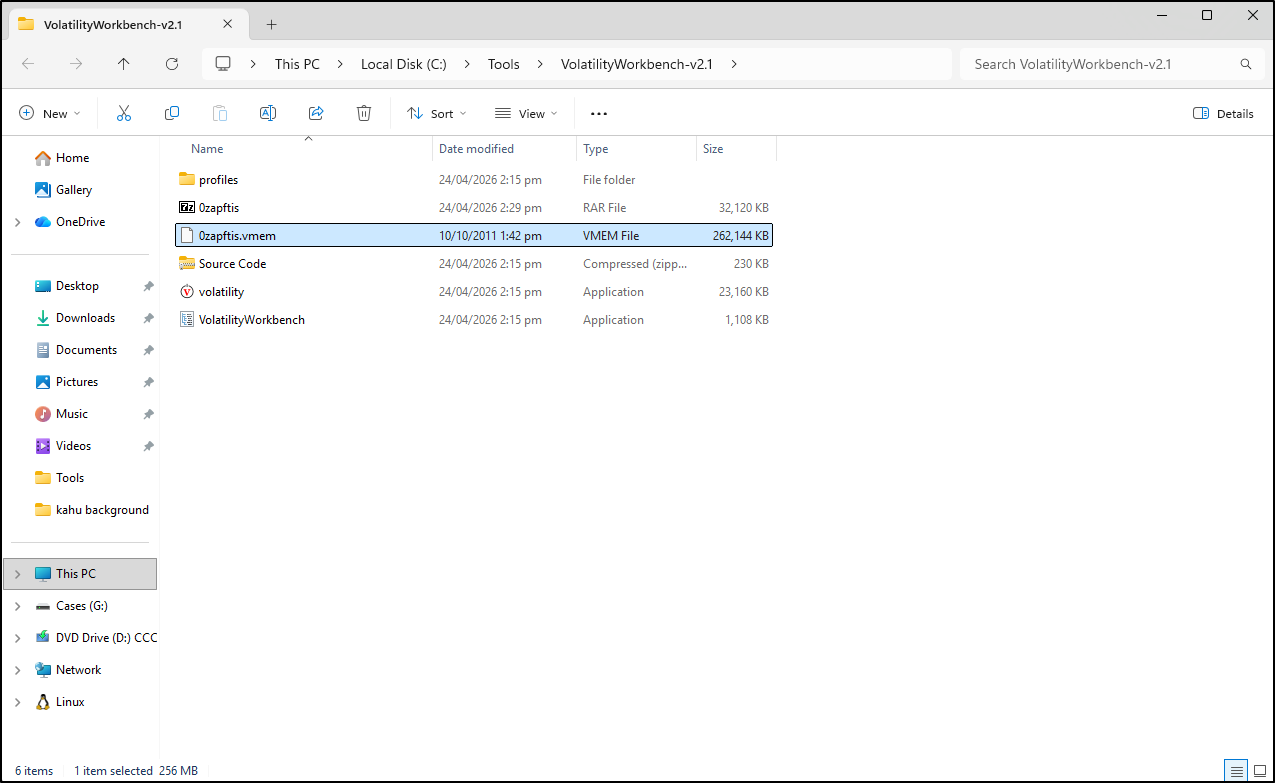
Task: Expand Network tree node
Action: (18, 670)
